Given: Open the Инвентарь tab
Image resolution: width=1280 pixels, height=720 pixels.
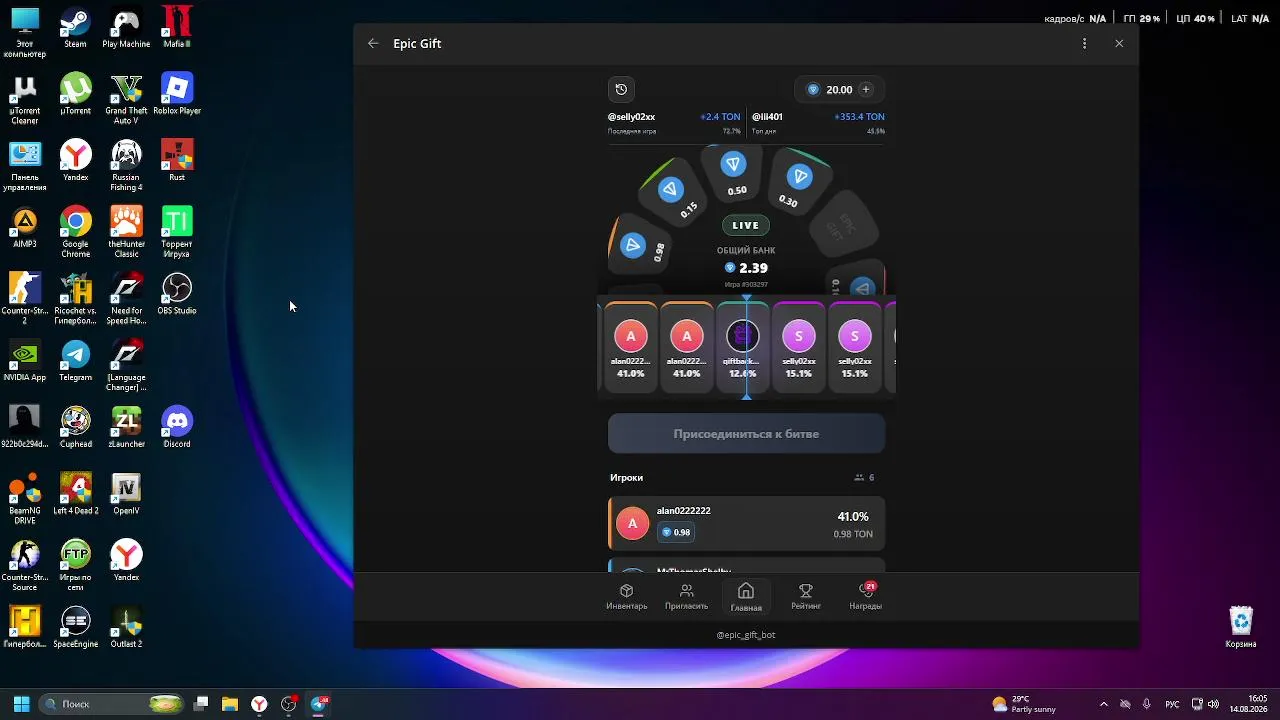Looking at the screenshot, I should [x=627, y=596].
